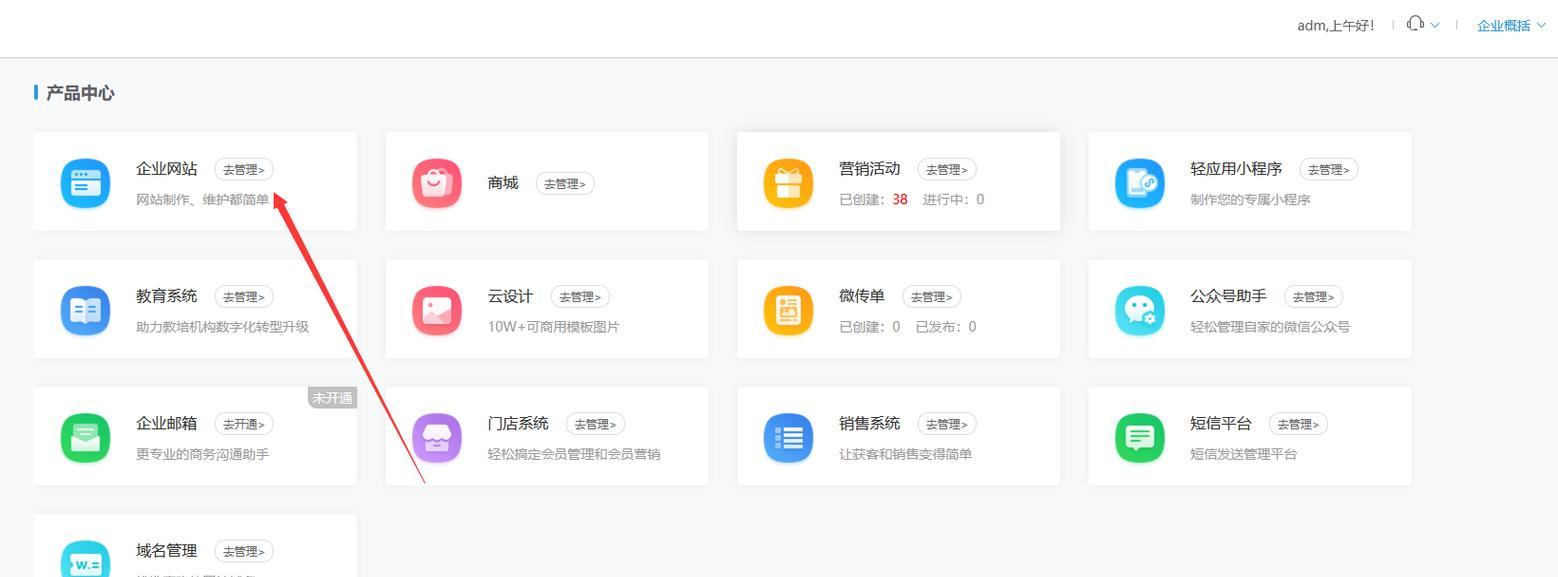Click the 域名管理 domain icon

coord(85,560)
